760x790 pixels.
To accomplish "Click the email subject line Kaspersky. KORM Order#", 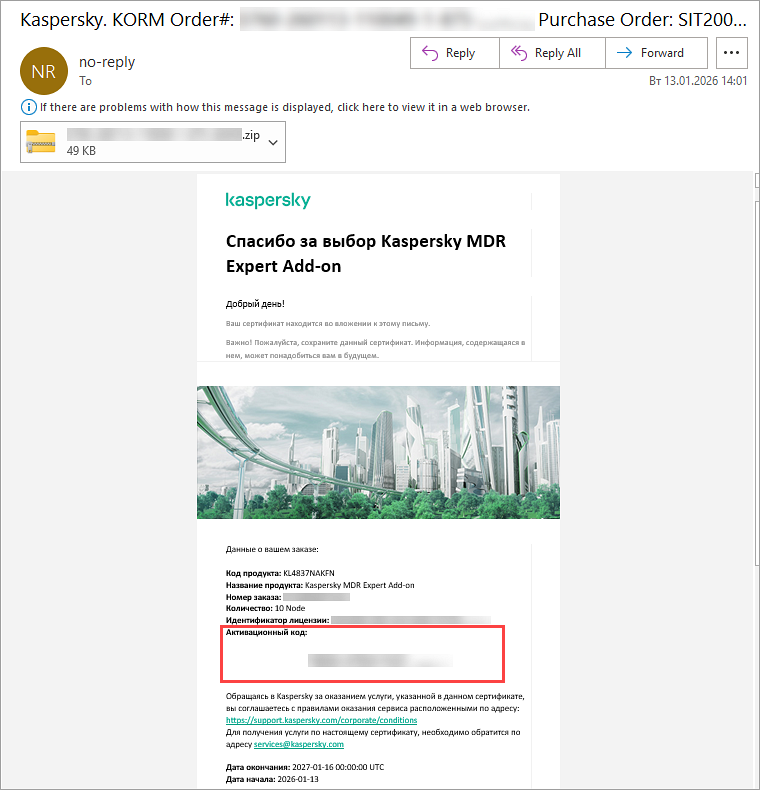I will pos(127,20).
